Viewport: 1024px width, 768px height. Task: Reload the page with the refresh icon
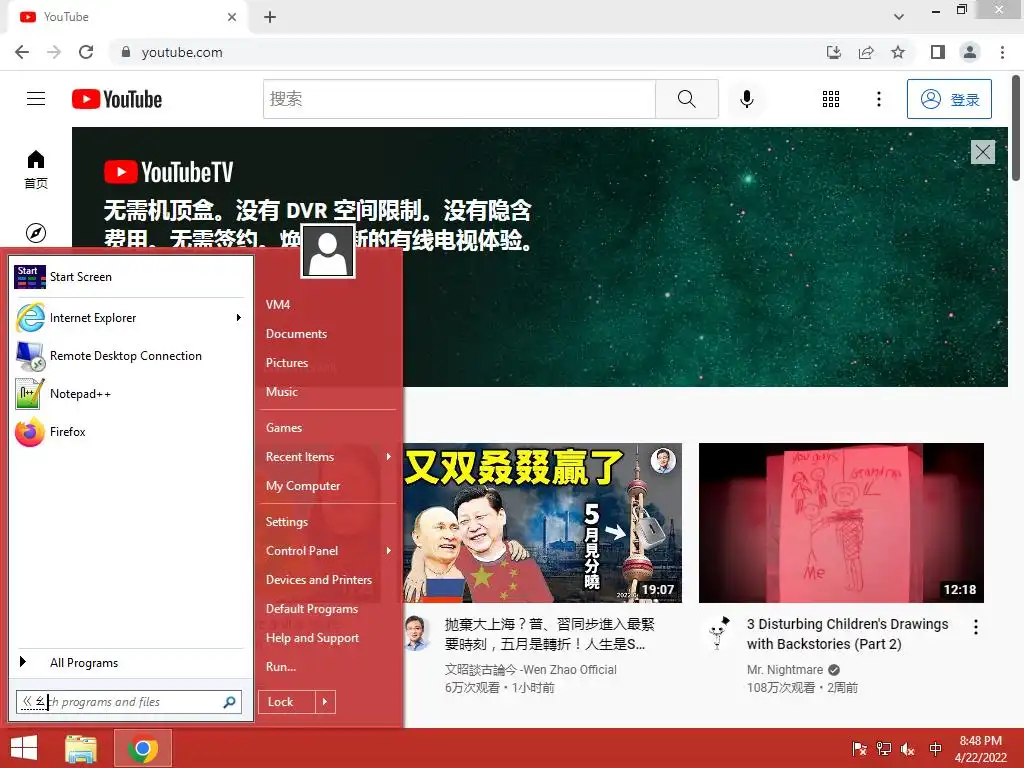click(86, 52)
